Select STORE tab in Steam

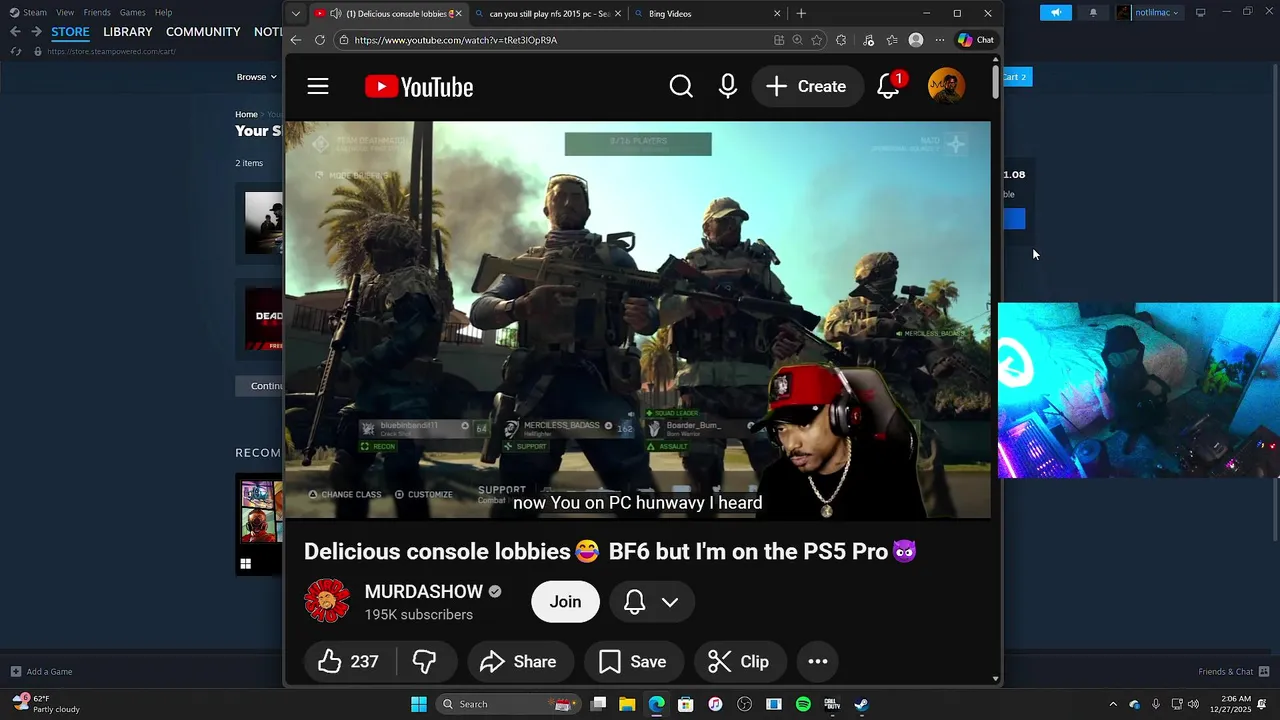click(70, 32)
